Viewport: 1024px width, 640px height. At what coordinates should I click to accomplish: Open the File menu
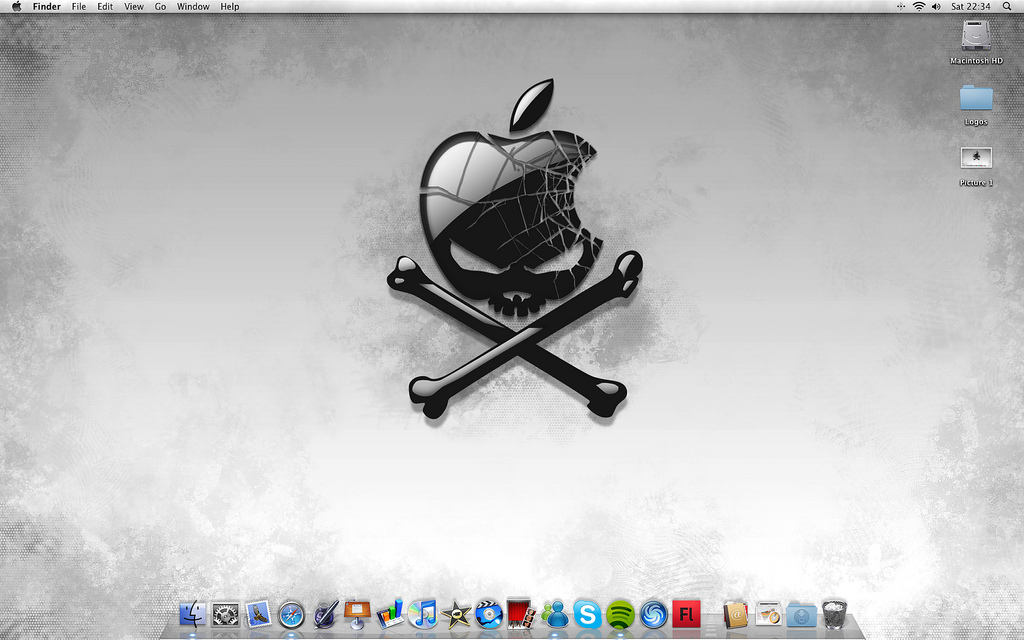tap(79, 7)
